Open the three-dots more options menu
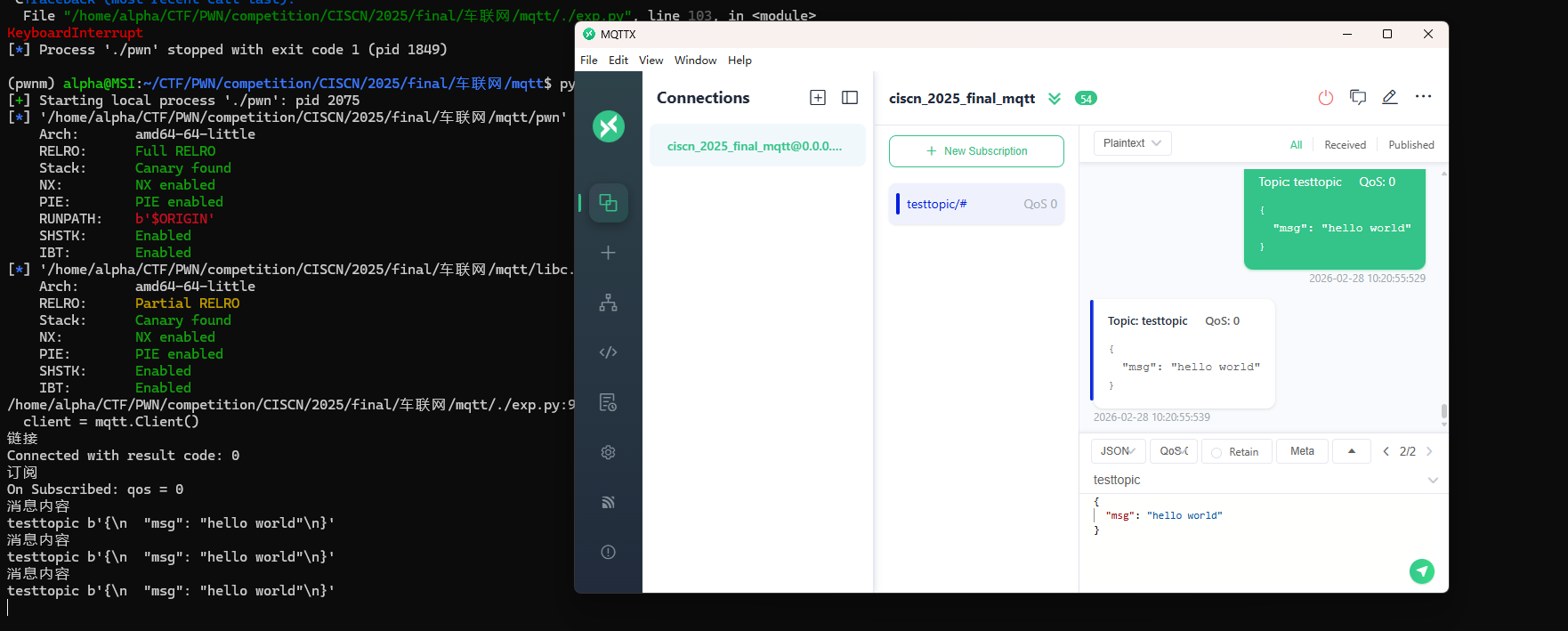The width and height of the screenshot is (1568, 631). click(x=1423, y=97)
